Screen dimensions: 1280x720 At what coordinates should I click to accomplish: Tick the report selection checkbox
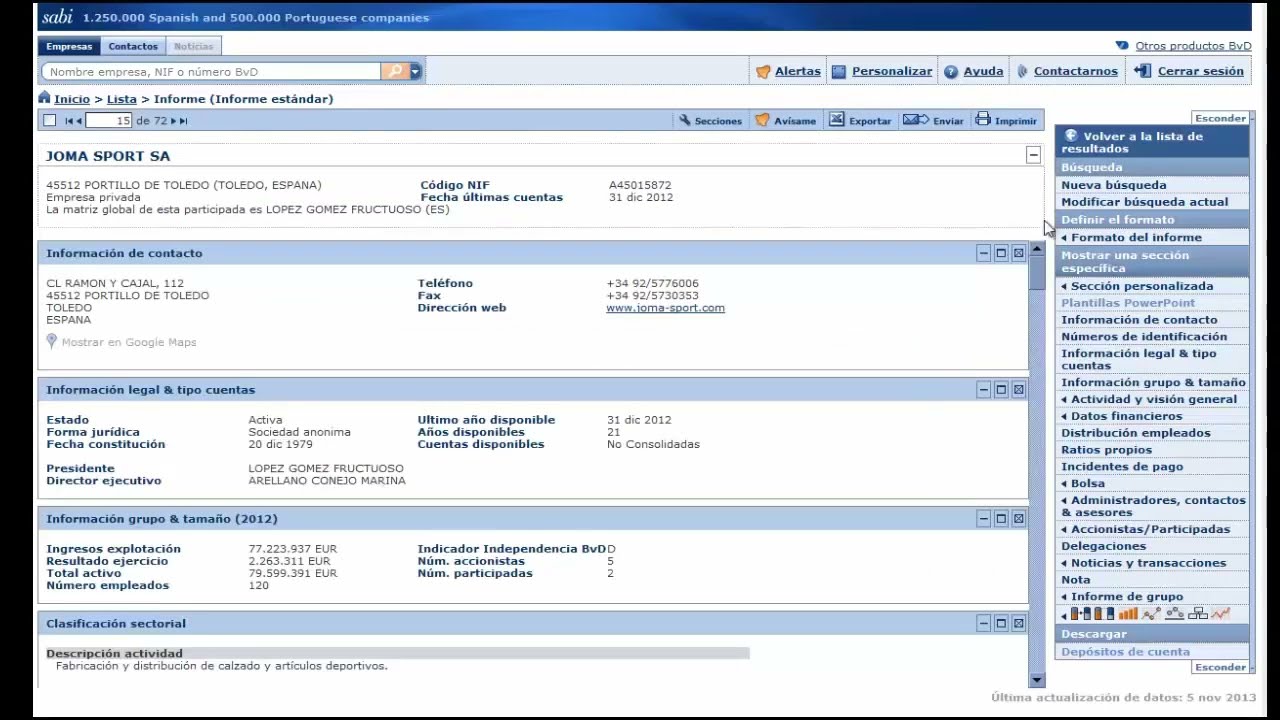point(49,121)
